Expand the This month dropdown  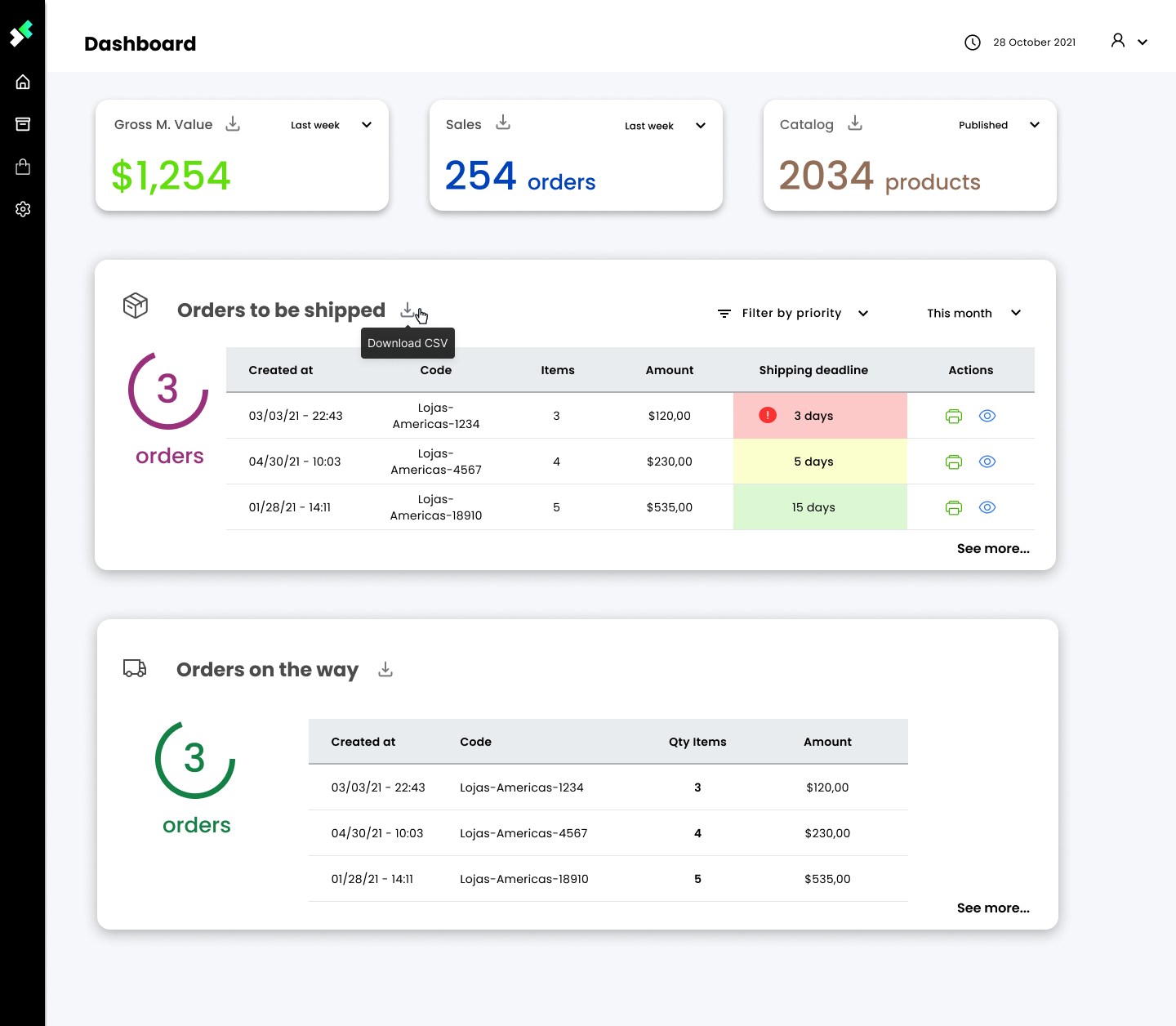973,313
